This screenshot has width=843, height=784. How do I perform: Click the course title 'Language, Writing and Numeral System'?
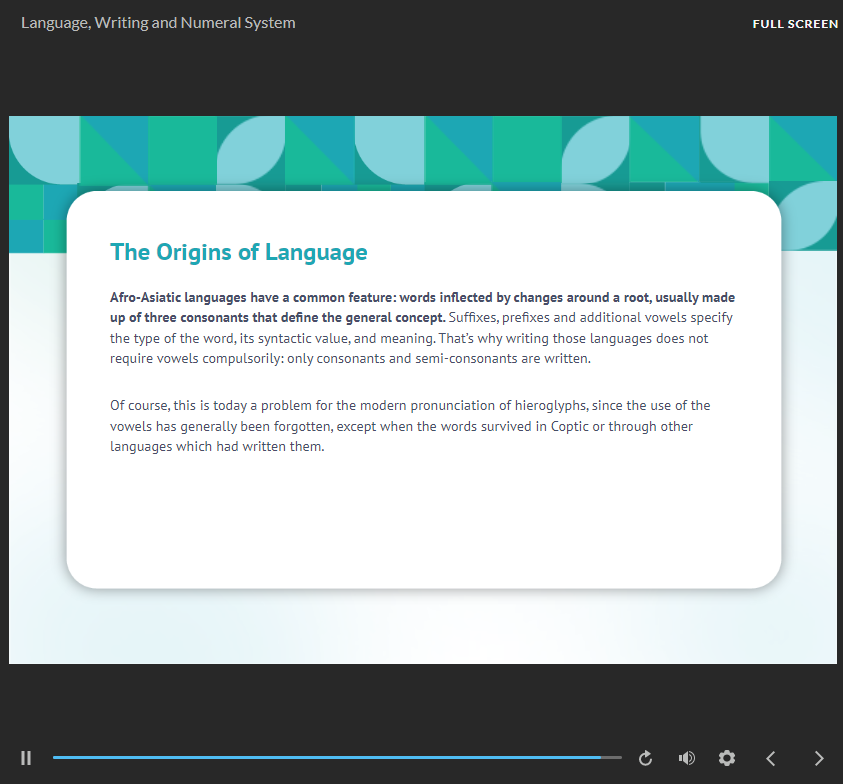[x=158, y=22]
